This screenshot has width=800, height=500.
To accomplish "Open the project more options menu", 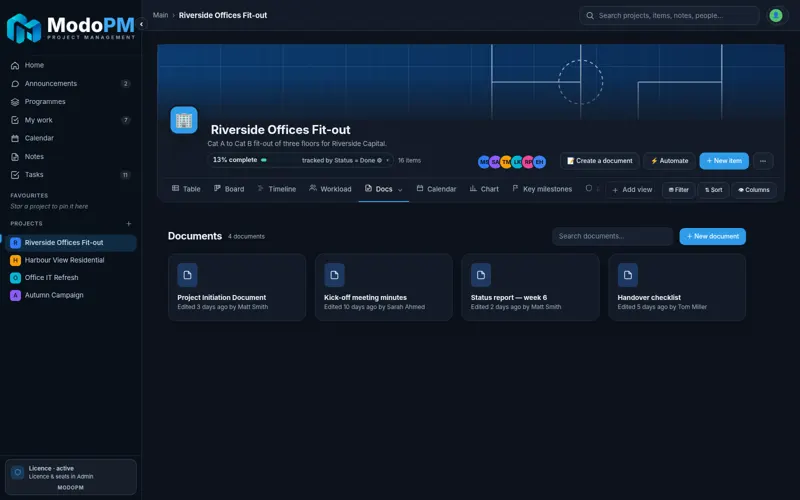I will click(763, 161).
